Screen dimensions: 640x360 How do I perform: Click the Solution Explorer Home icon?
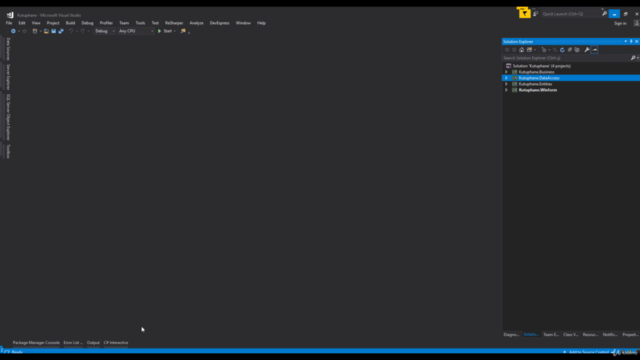[522, 50]
